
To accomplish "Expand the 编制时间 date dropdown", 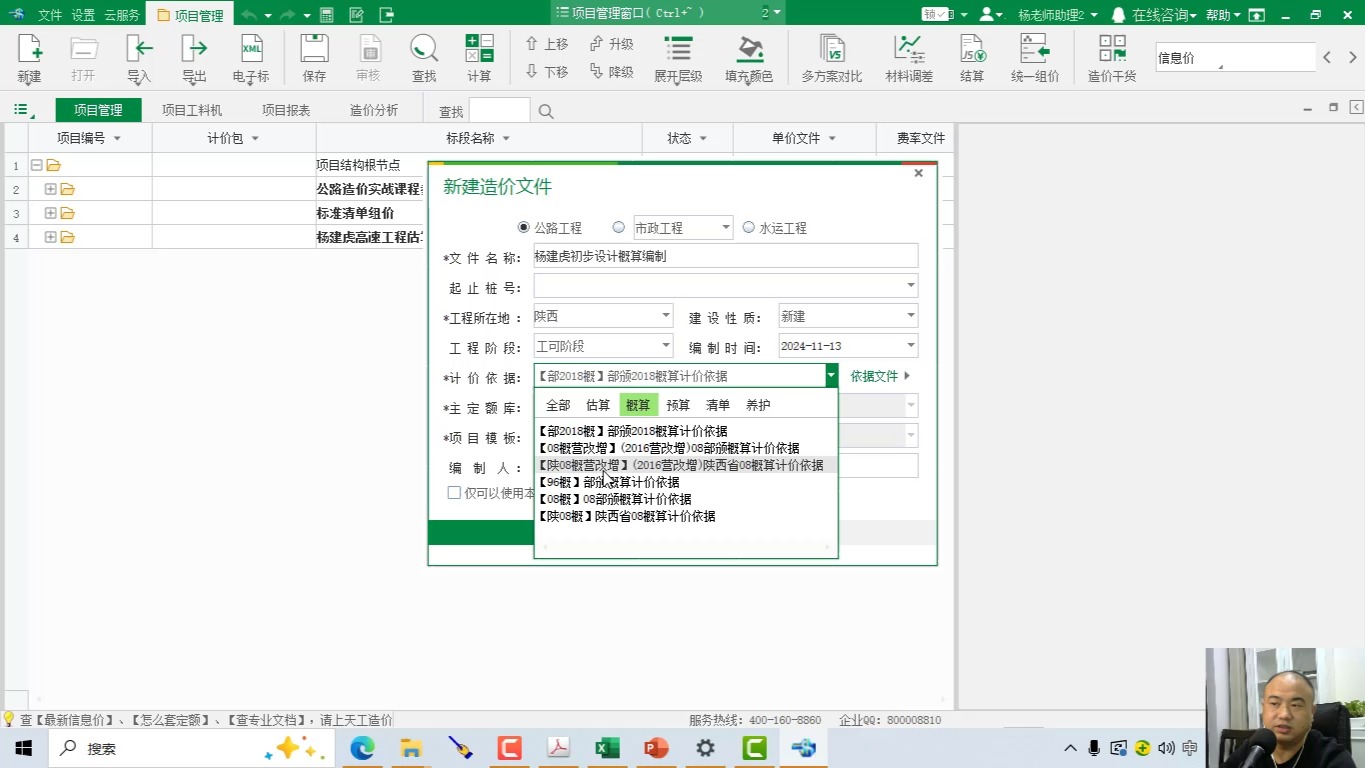I will click(x=910, y=345).
